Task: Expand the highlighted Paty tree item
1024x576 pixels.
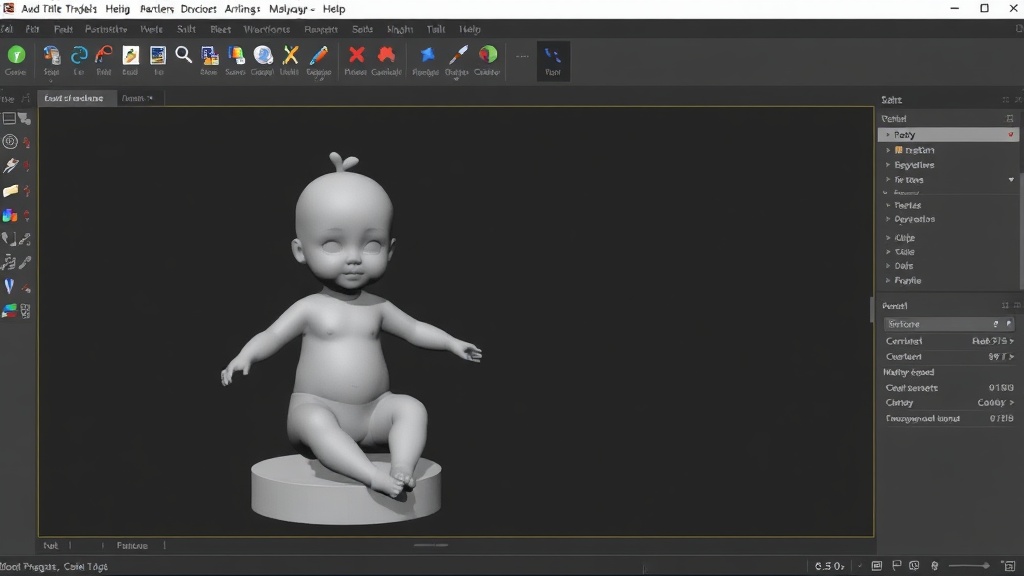Action: click(x=887, y=135)
